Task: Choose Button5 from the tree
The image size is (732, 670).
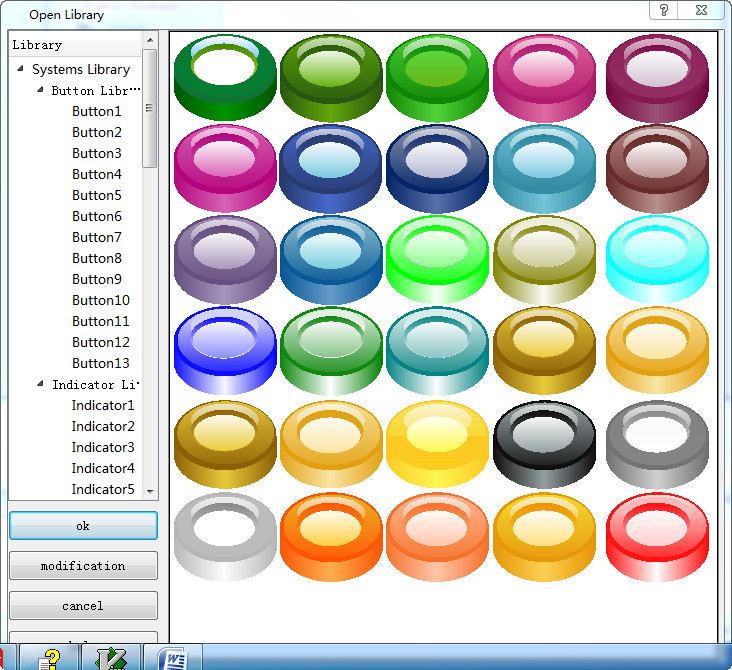Action: pyautogui.click(x=97, y=195)
